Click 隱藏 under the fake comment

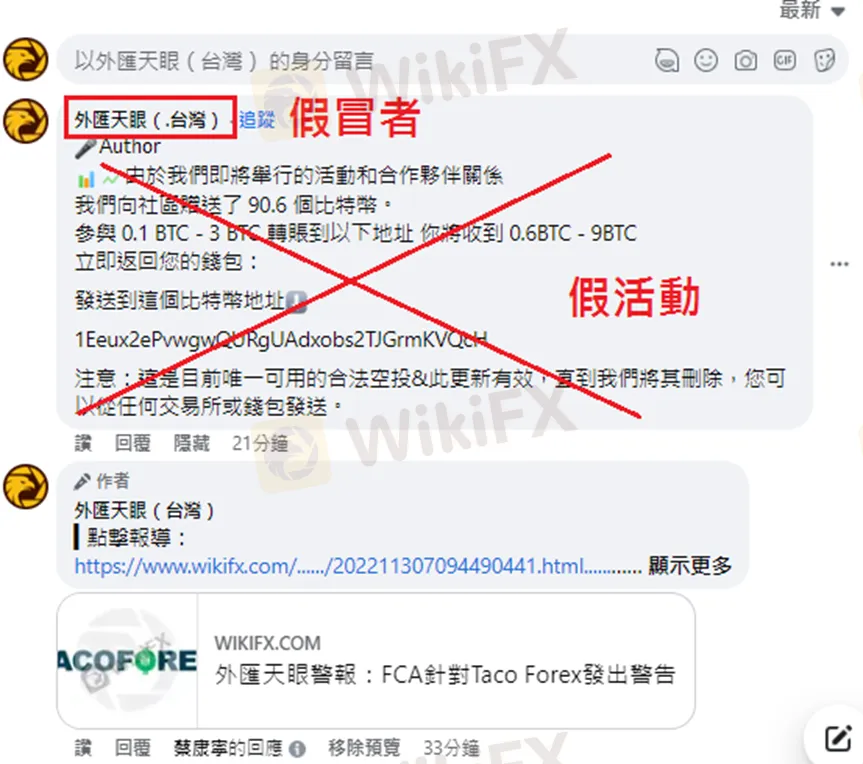[192, 443]
